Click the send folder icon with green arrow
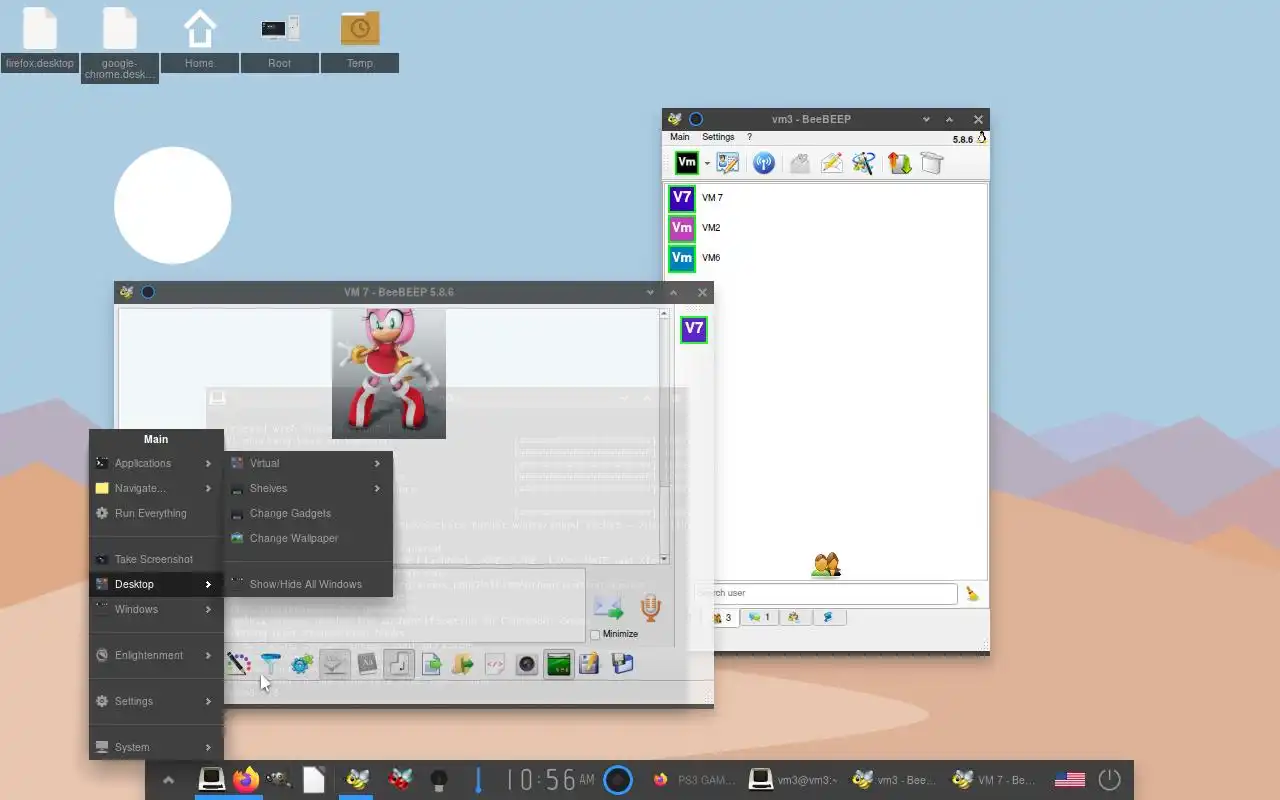1280x800 pixels. pyautogui.click(x=463, y=664)
